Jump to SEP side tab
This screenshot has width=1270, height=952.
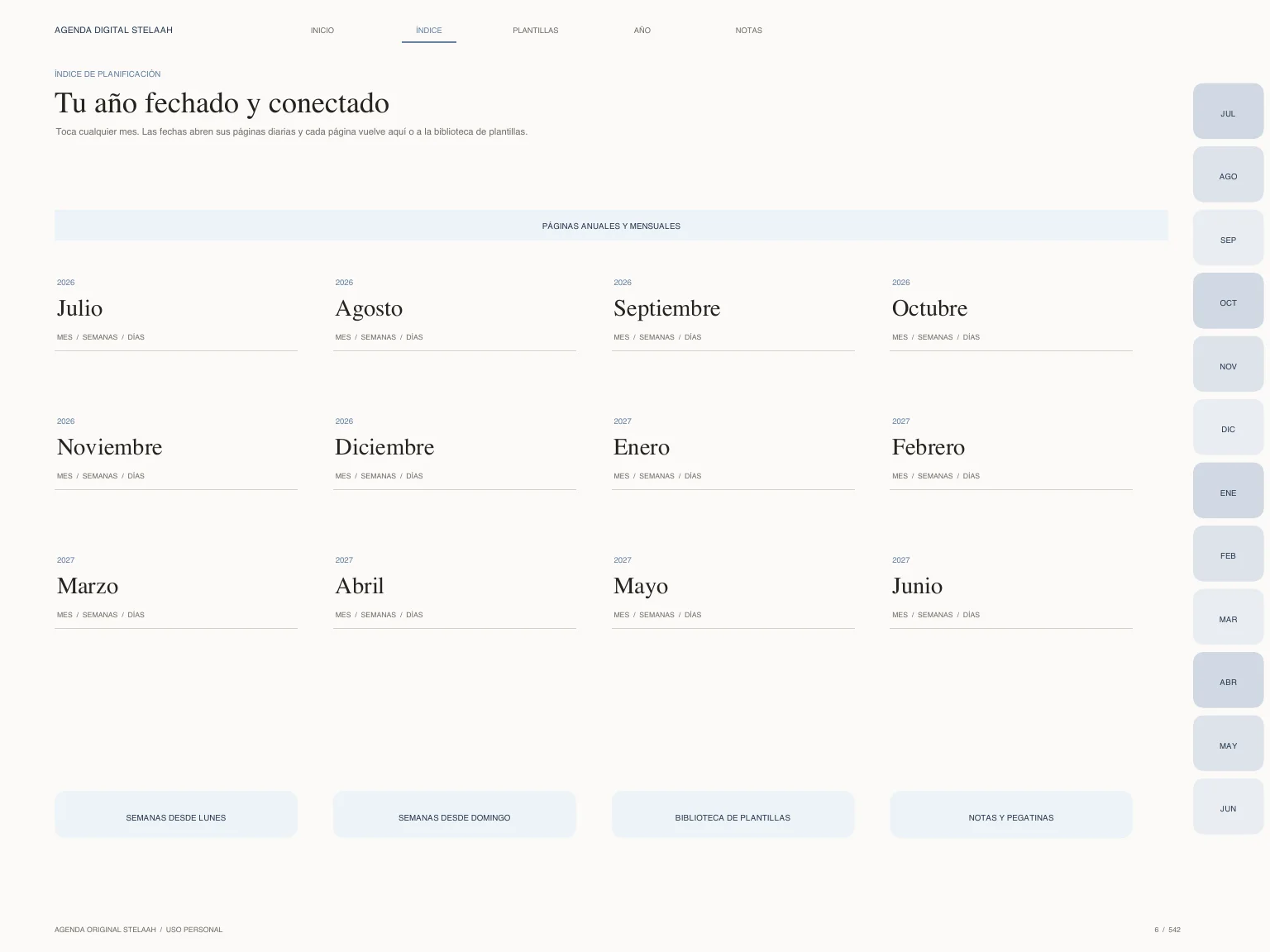pyautogui.click(x=1228, y=238)
